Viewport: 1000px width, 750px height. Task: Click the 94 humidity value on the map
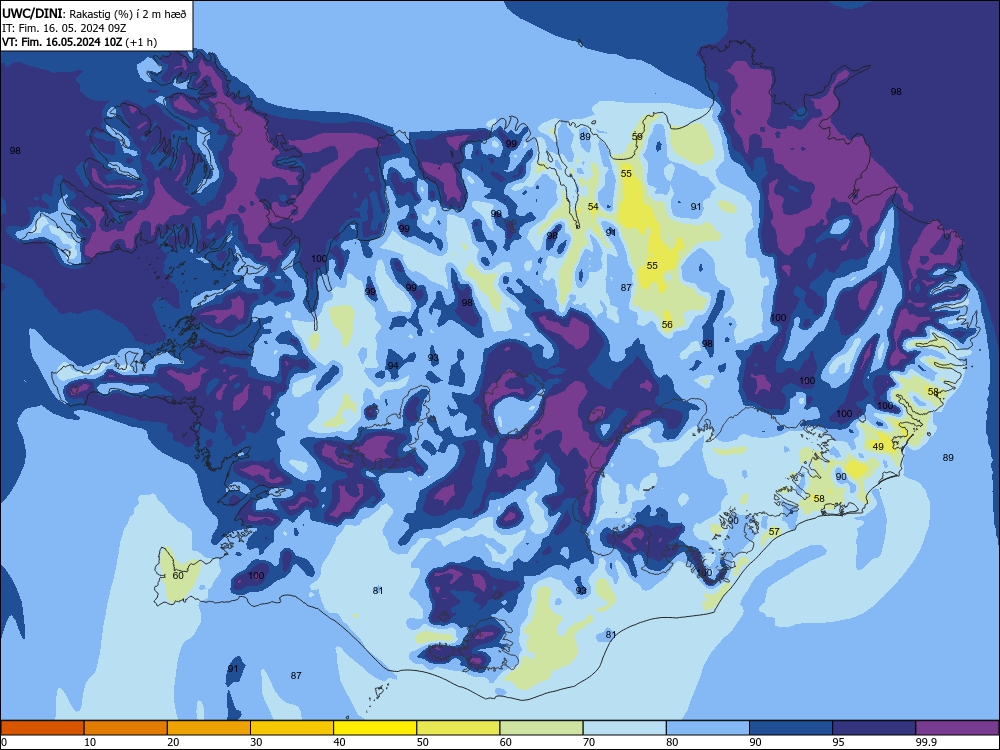[393, 365]
